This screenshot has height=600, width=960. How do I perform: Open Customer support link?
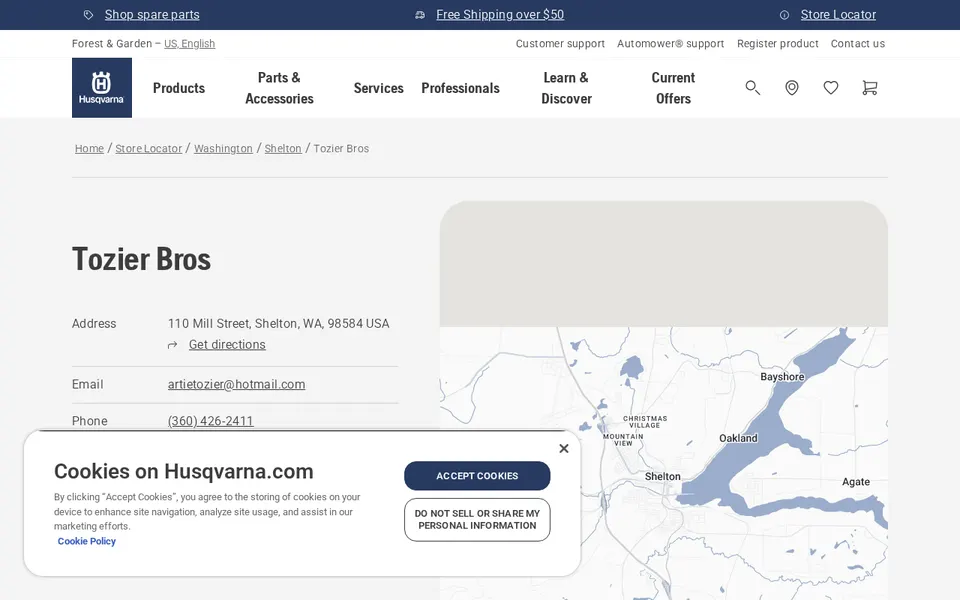point(560,43)
